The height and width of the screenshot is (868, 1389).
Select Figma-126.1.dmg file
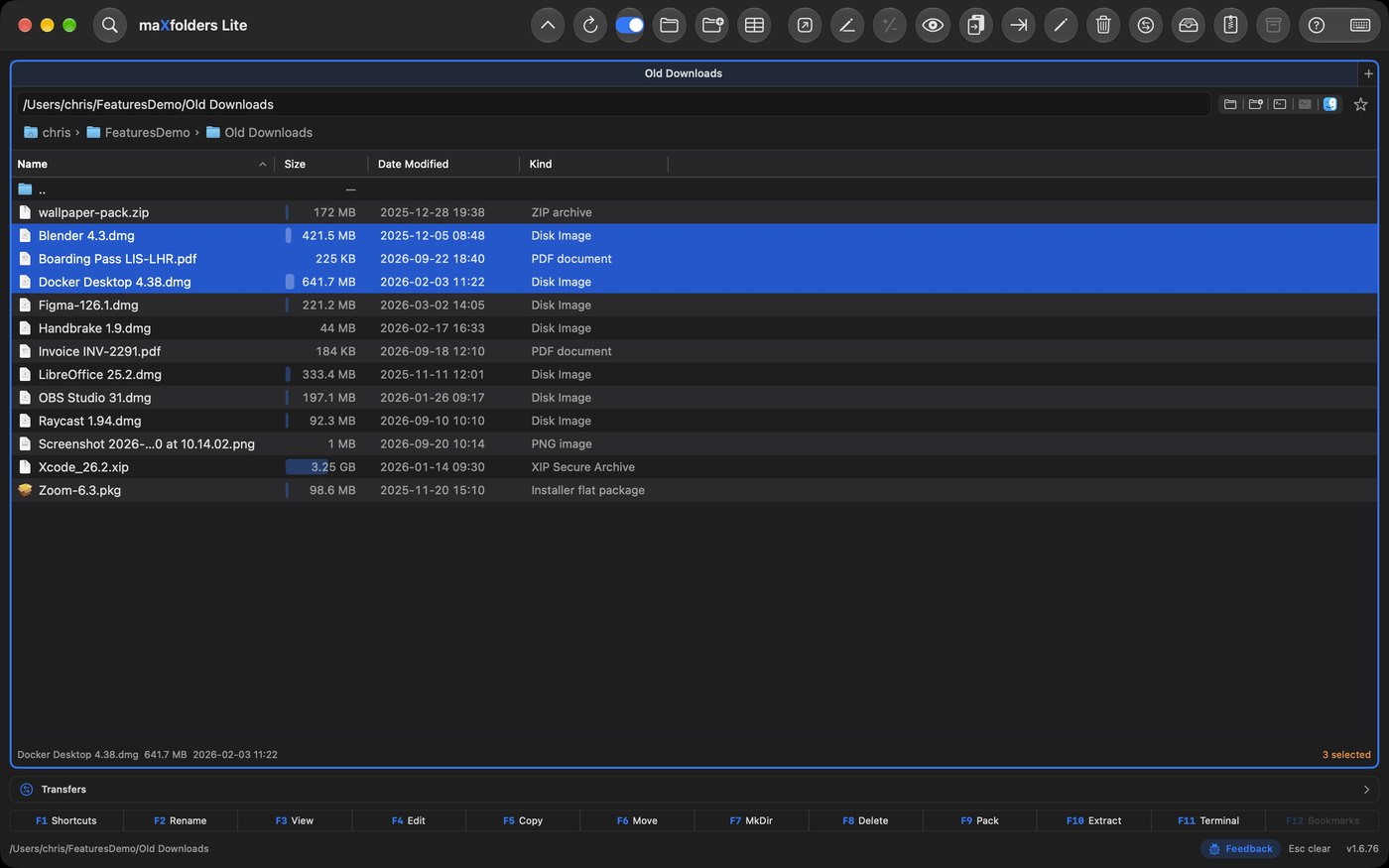694,305
